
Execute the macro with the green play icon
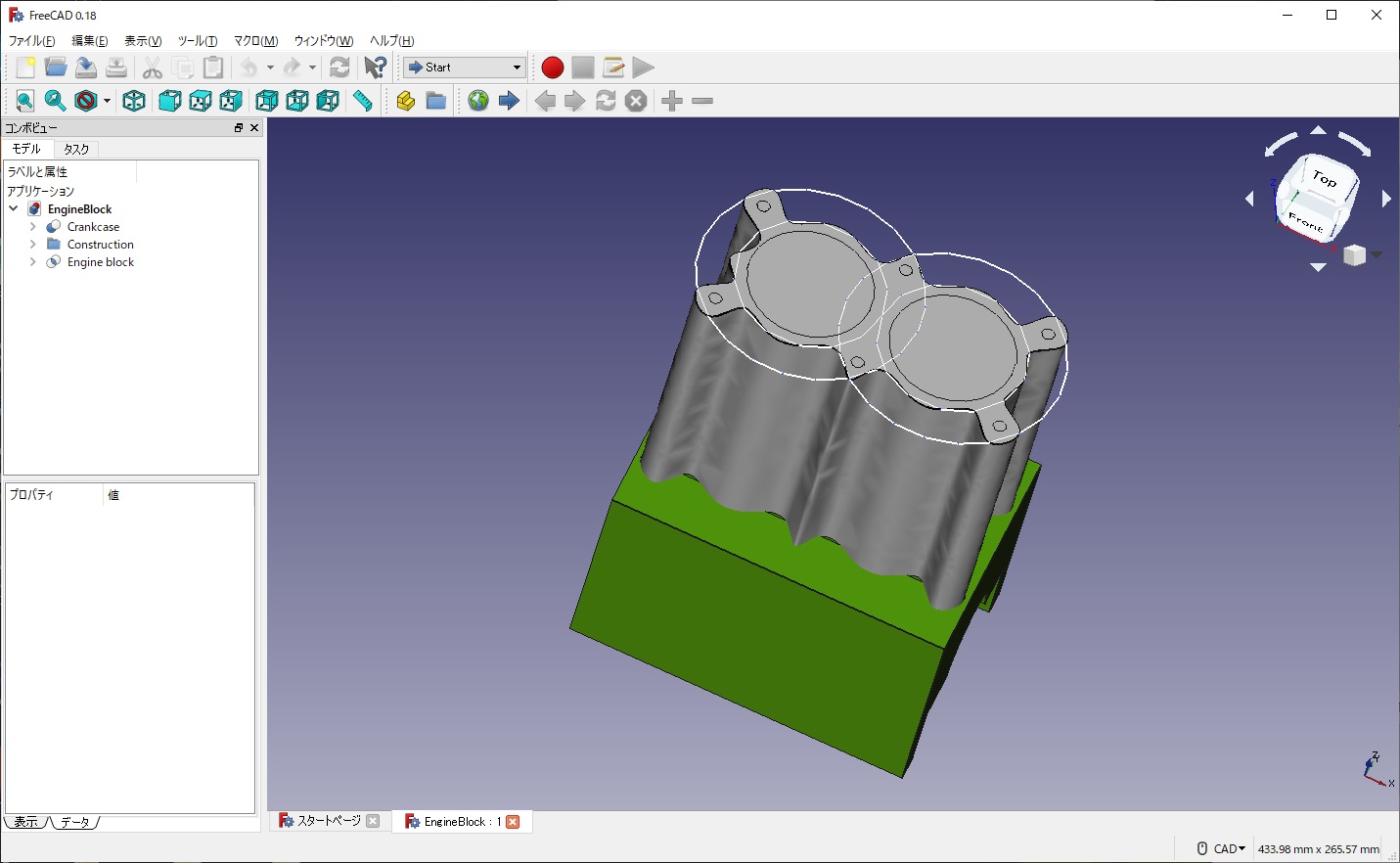coord(643,67)
